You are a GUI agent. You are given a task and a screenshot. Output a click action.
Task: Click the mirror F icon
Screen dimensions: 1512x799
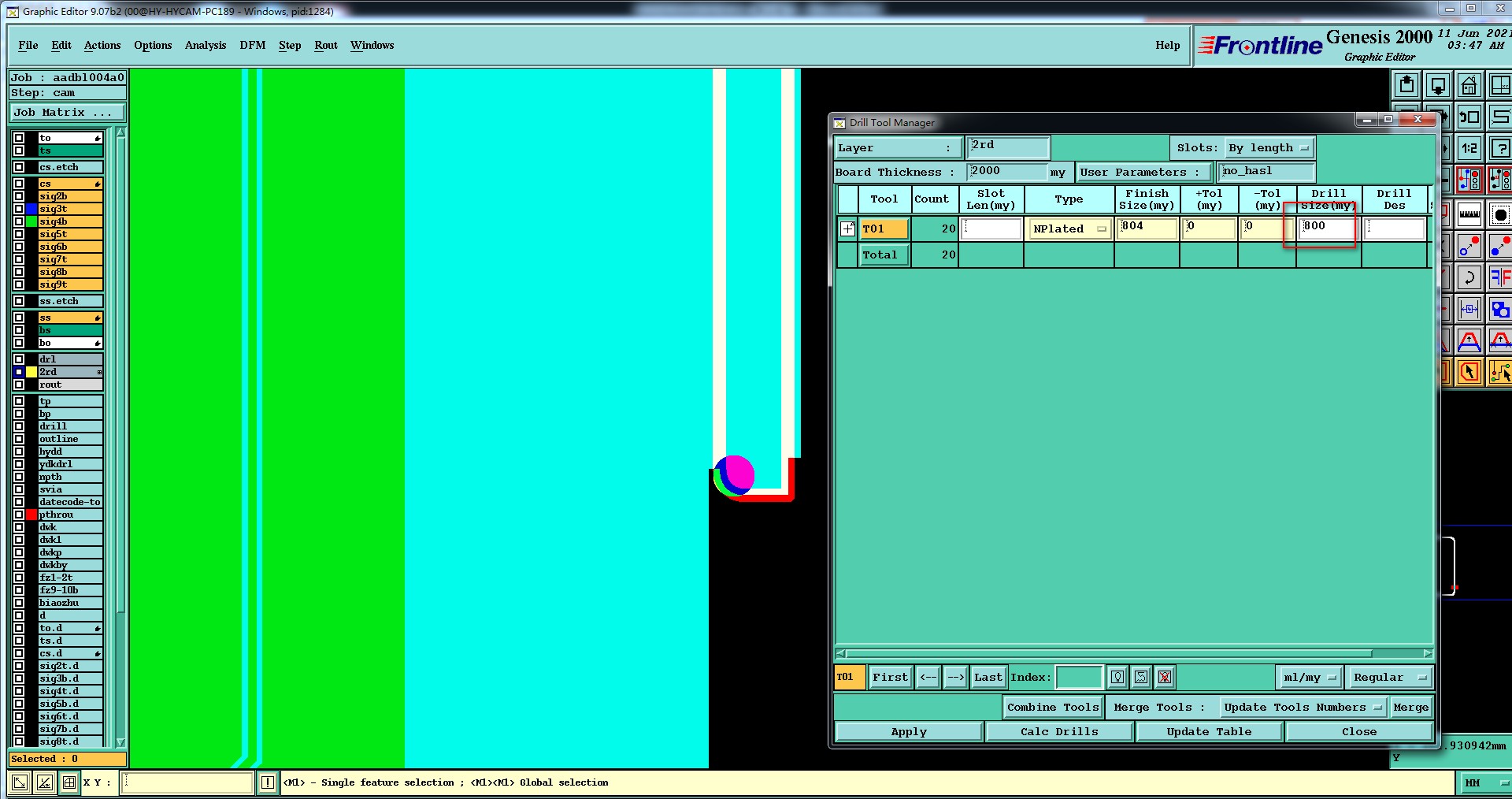pyautogui.click(x=1501, y=277)
